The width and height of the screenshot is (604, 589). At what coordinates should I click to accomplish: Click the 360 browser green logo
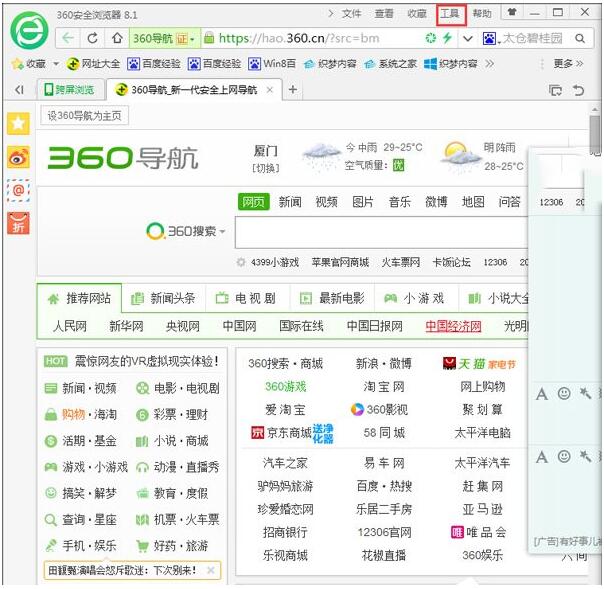29,30
